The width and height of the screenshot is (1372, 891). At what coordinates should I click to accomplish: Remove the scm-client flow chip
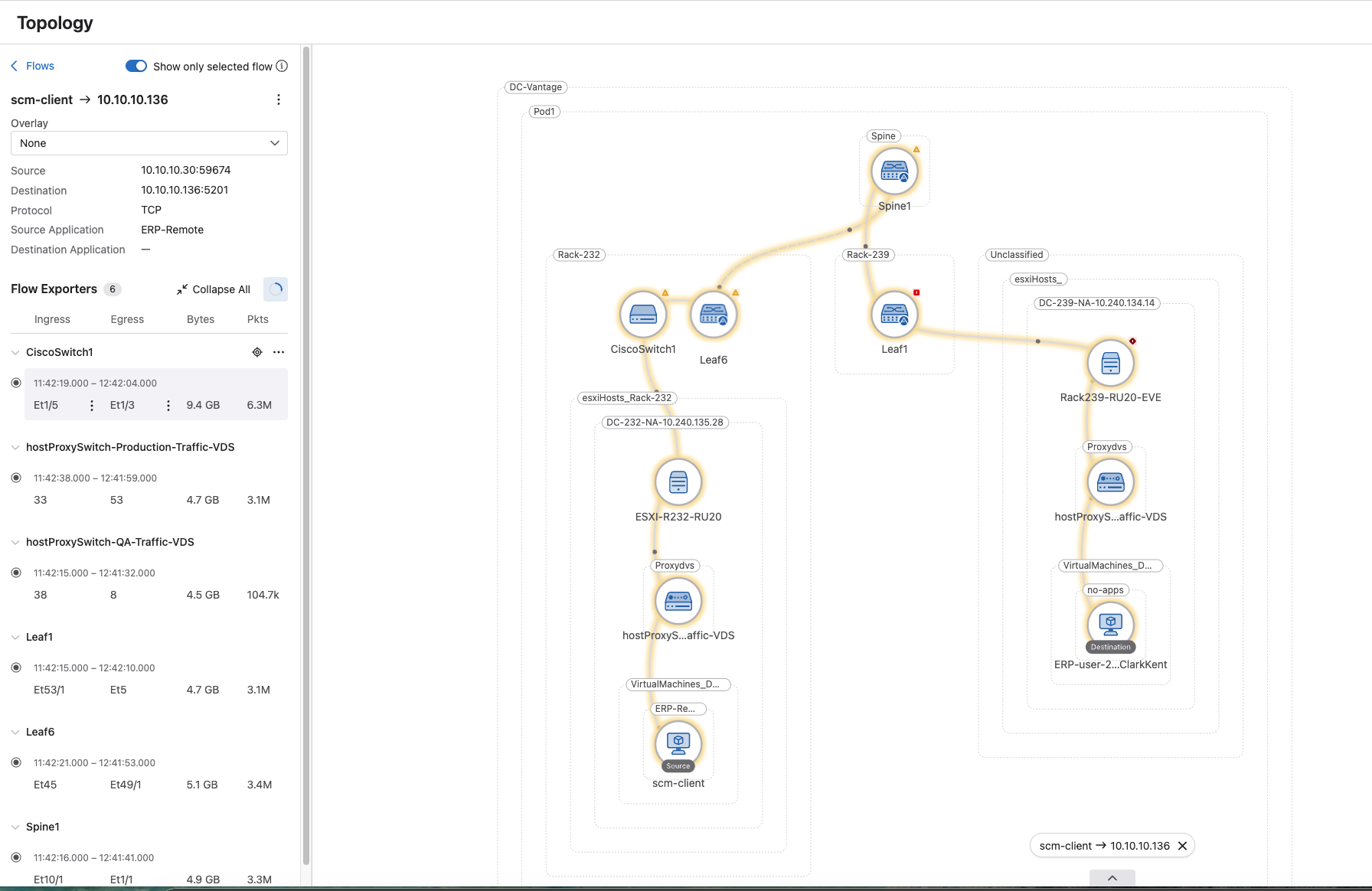point(1182,846)
